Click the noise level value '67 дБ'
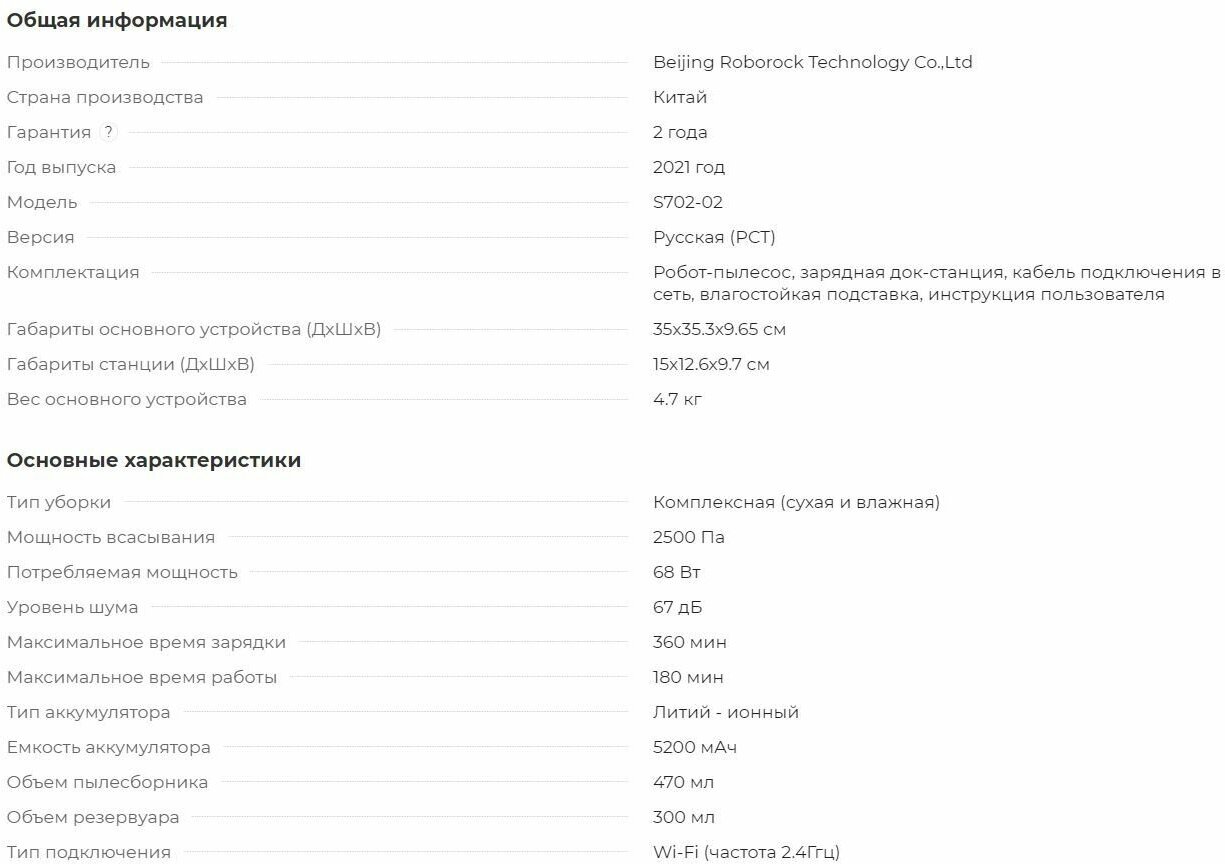 tap(678, 607)
